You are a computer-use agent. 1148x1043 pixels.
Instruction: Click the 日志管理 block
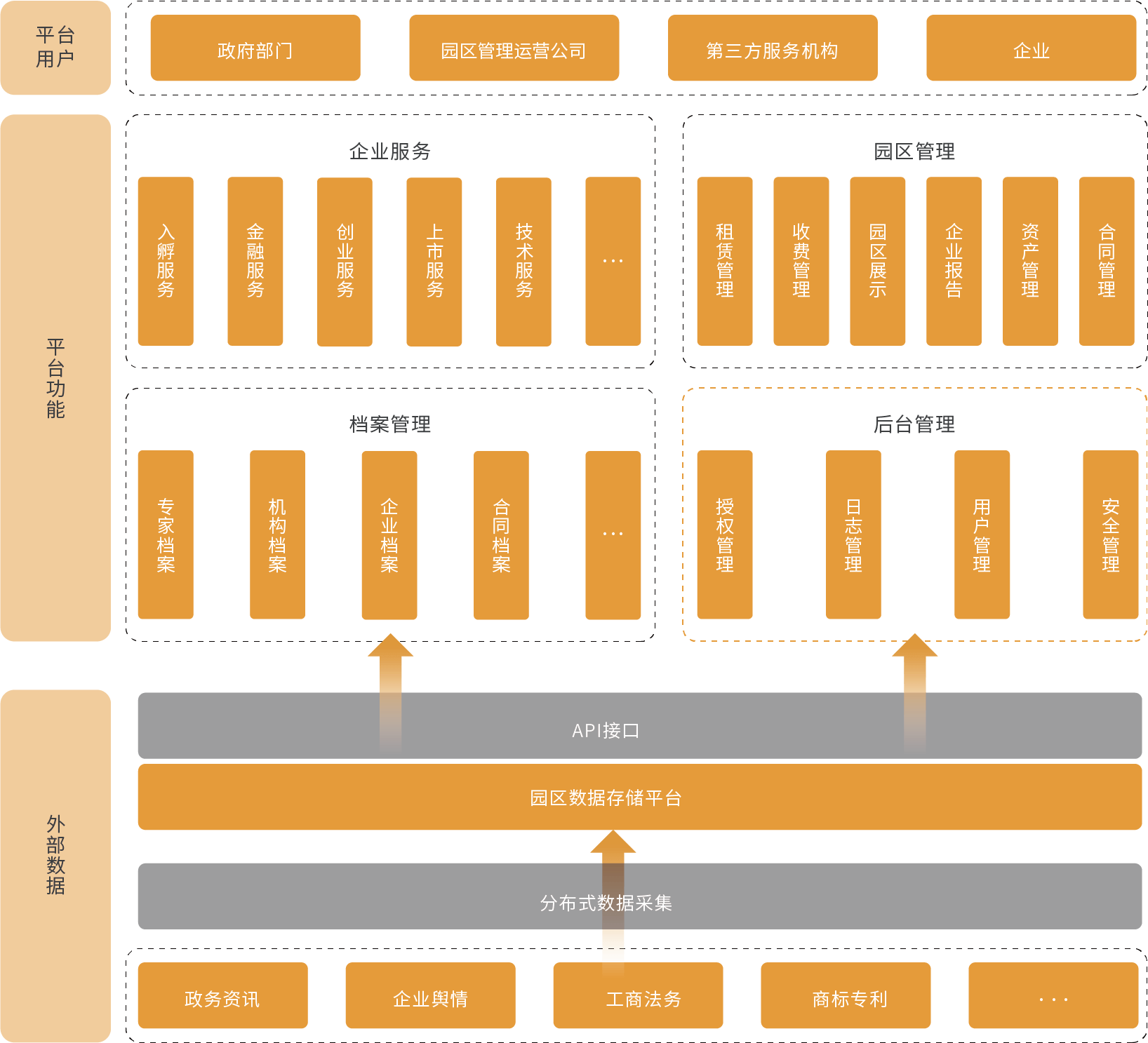coord(853,534)
